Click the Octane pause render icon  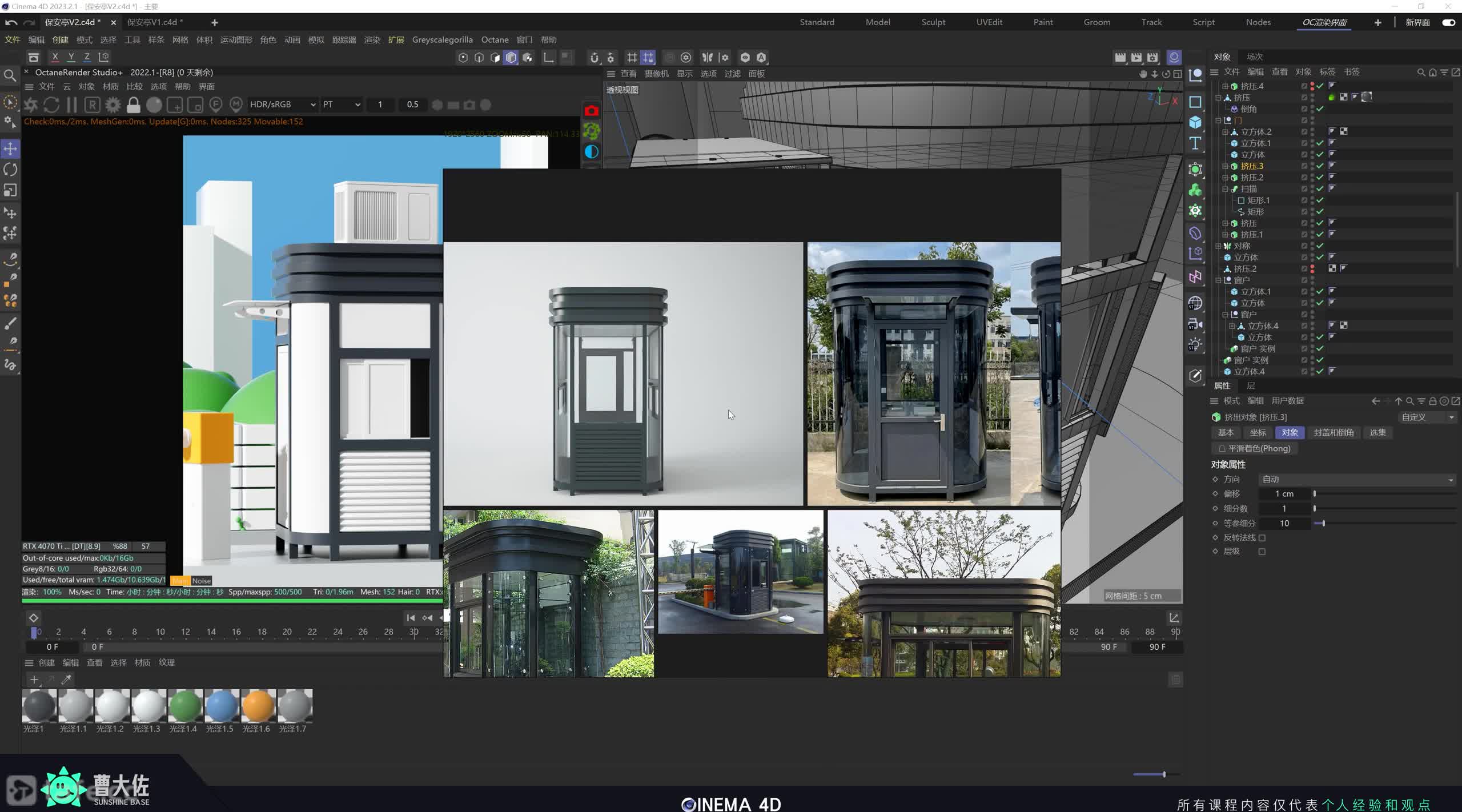click(x=71, y=105)
